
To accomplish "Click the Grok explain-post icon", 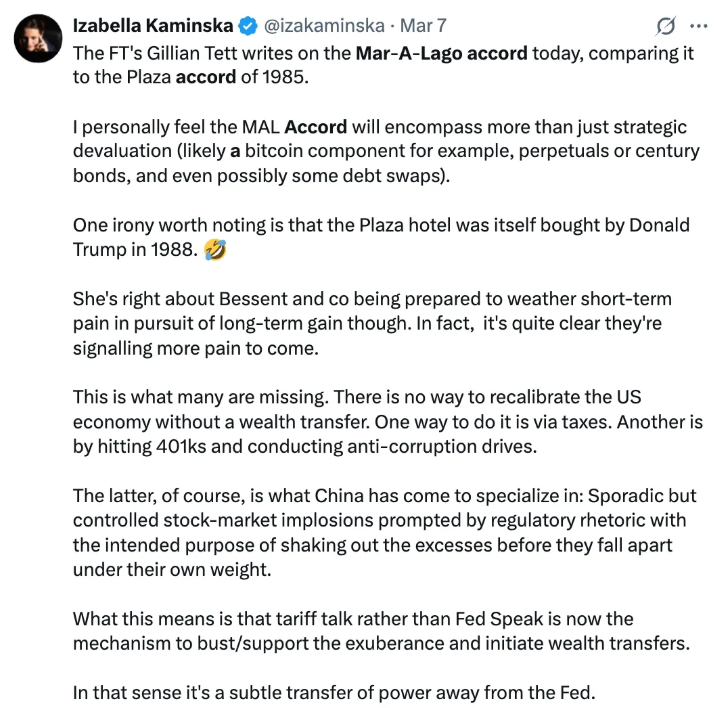I will pos(665,26).
